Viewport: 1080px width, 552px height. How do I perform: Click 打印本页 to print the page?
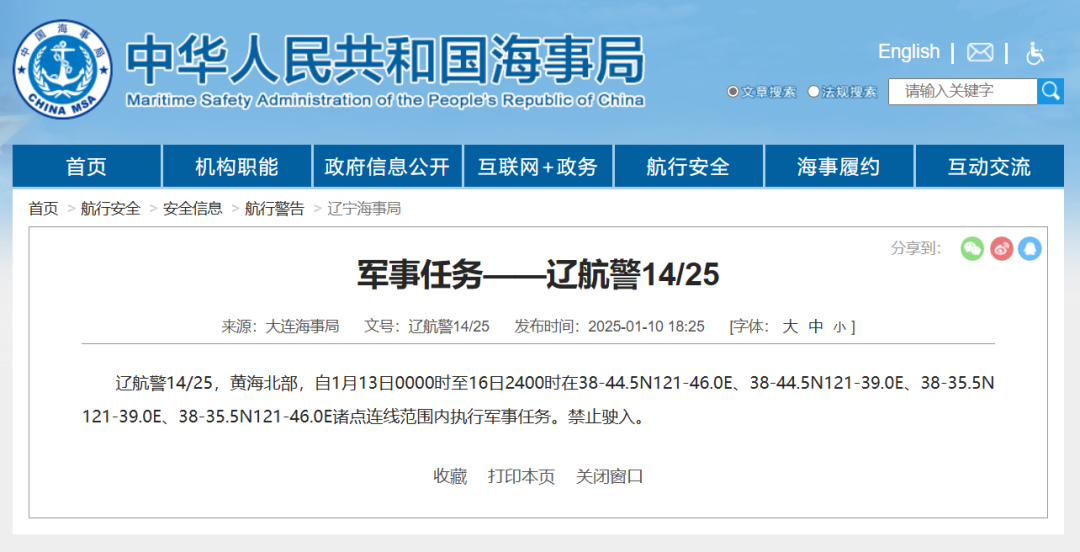521,476
